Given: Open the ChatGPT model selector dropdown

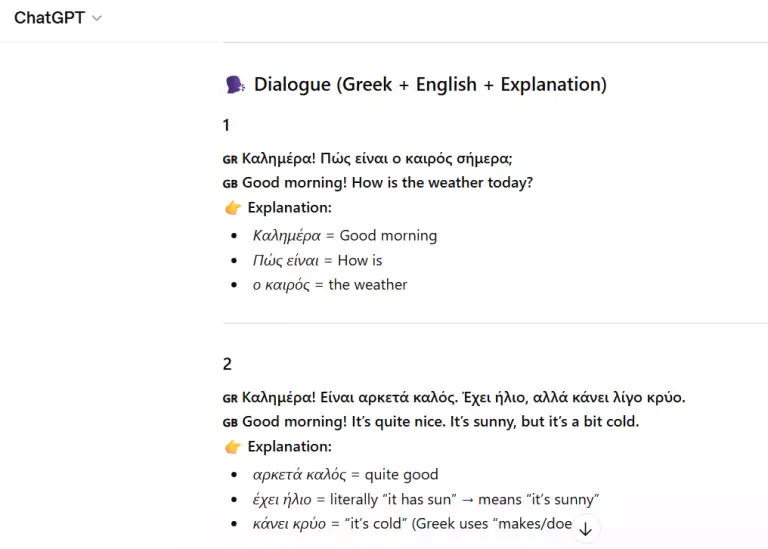Looking at the screenshot, I should [58, 18].
